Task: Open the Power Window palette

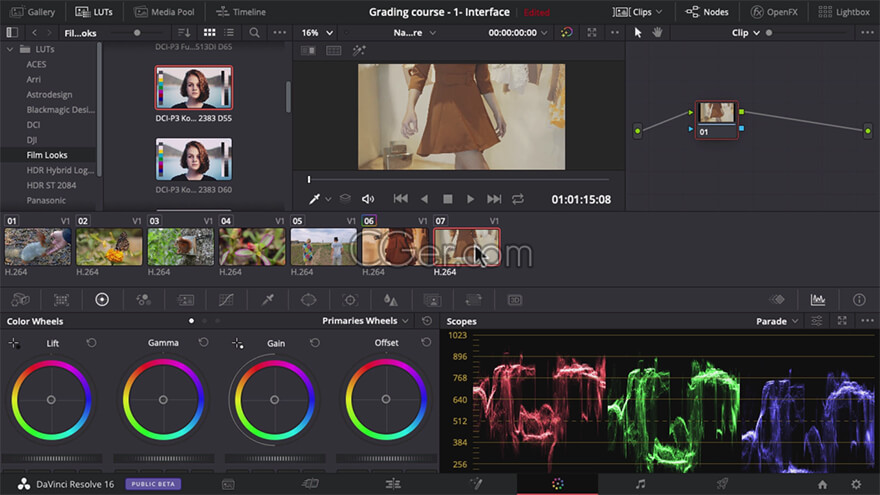Action: [308, 300]
